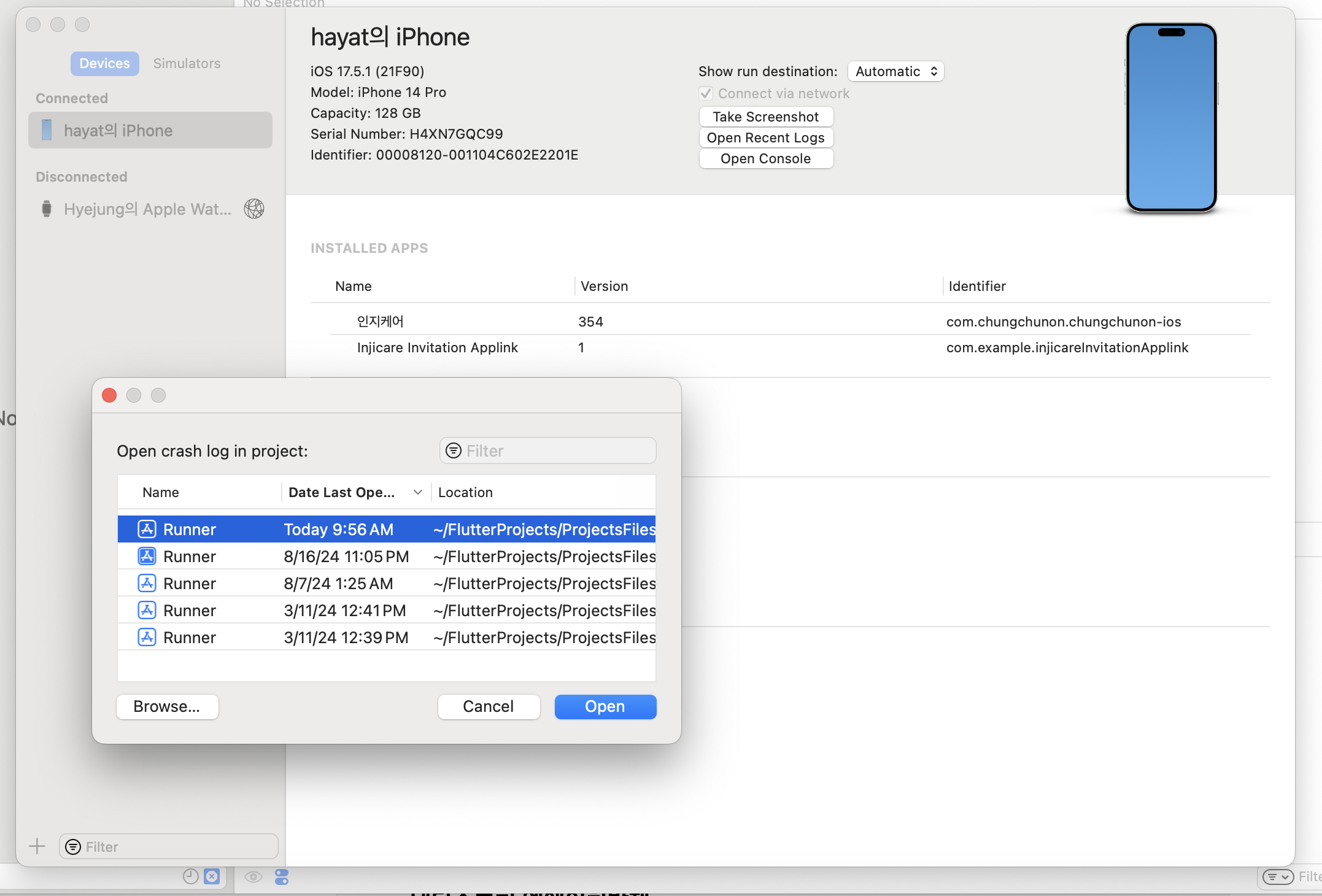Toggle the sort chevron on Date column
Image resolution: width=1322 pixels, height=896 pixels.
coord(418,492)
